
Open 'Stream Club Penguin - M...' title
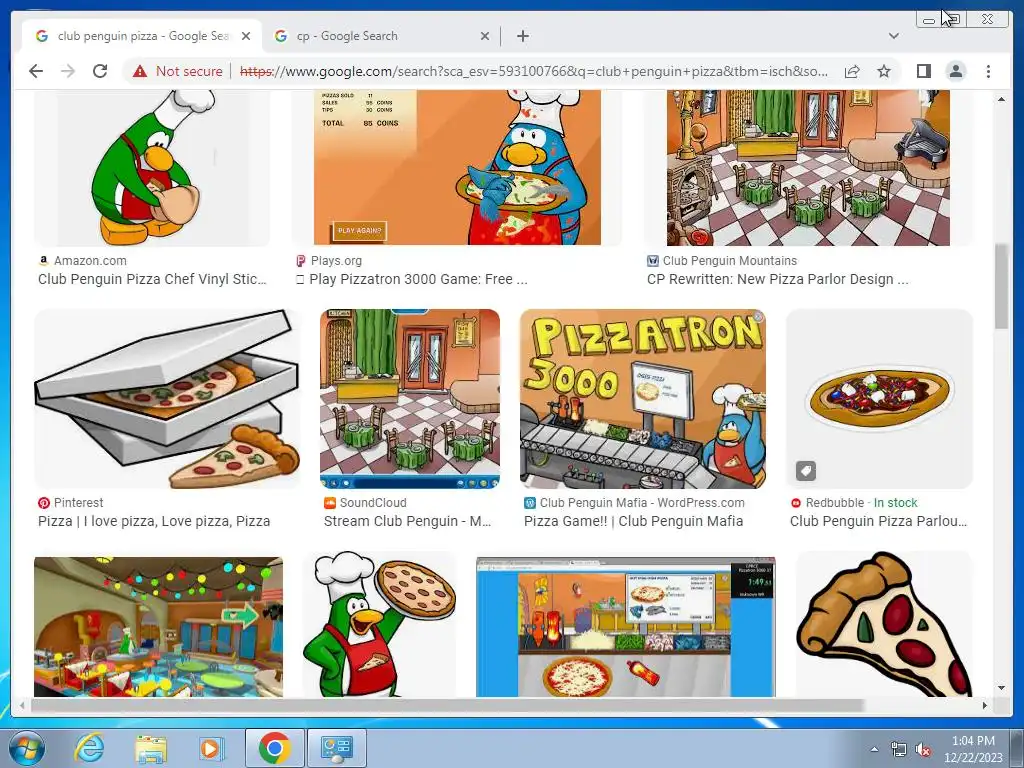point(408,521)
